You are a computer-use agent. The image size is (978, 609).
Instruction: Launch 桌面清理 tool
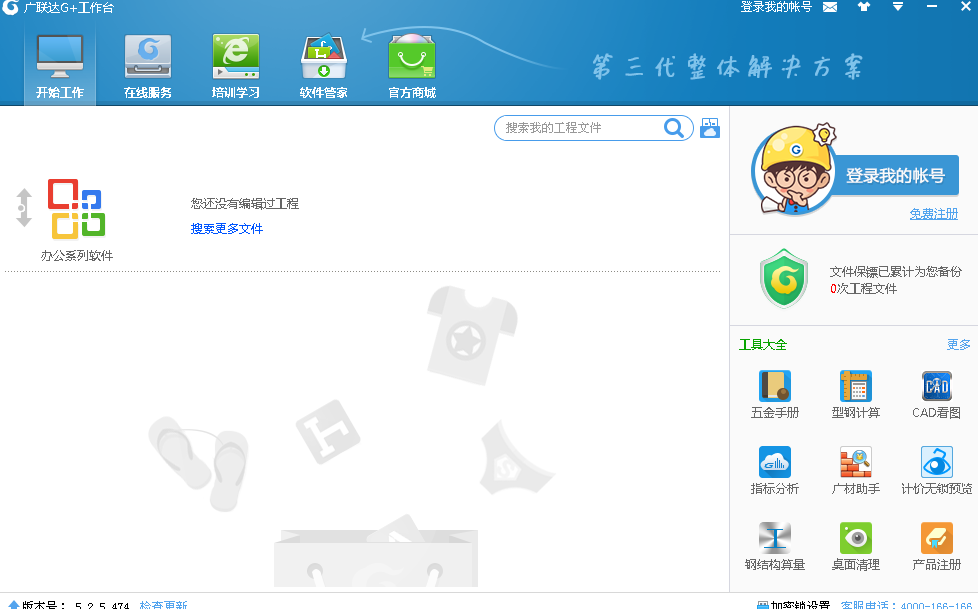pos(856,547)
